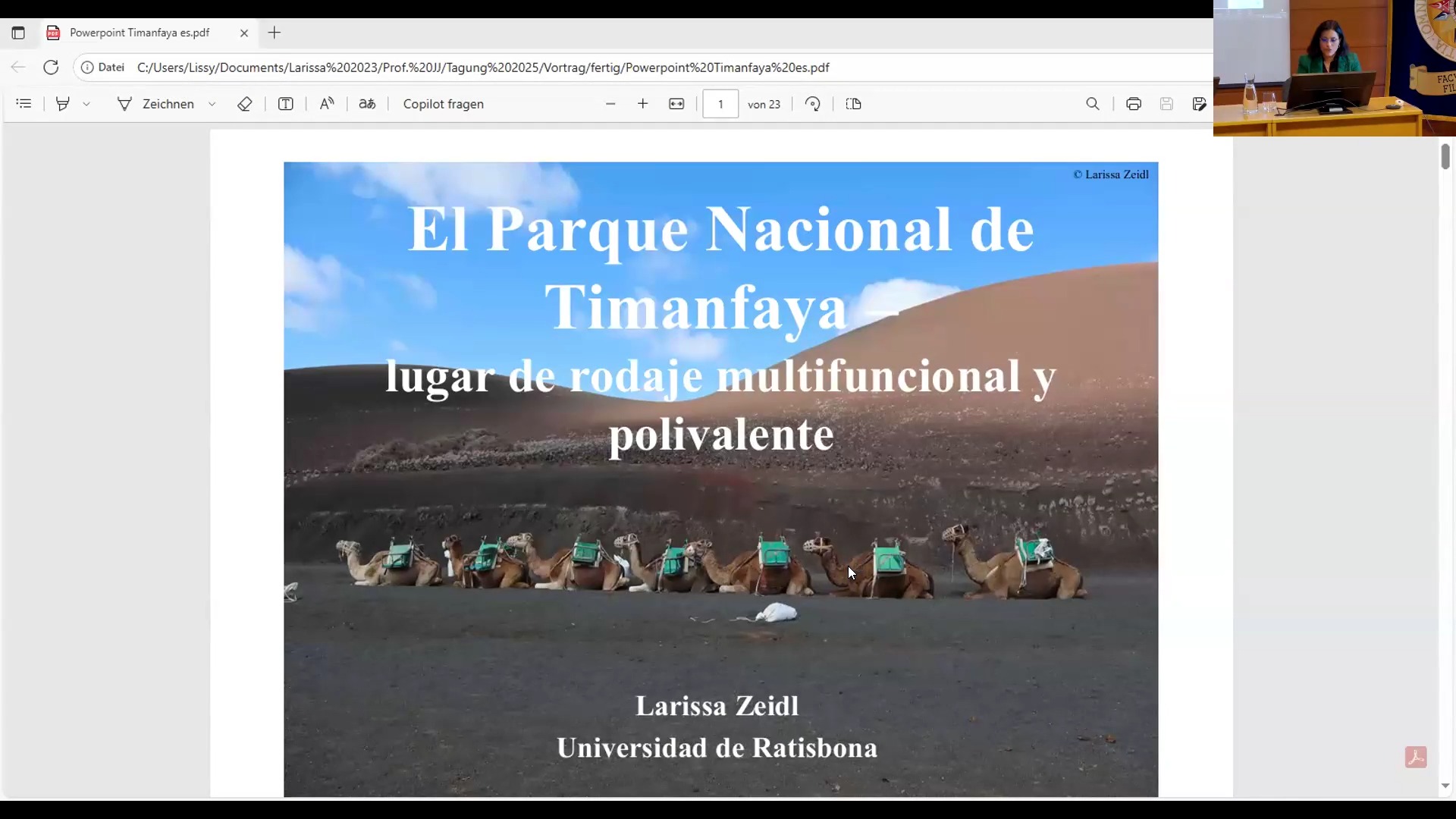
Task: Open the table of contents sidebar
Action: [24, 104]
